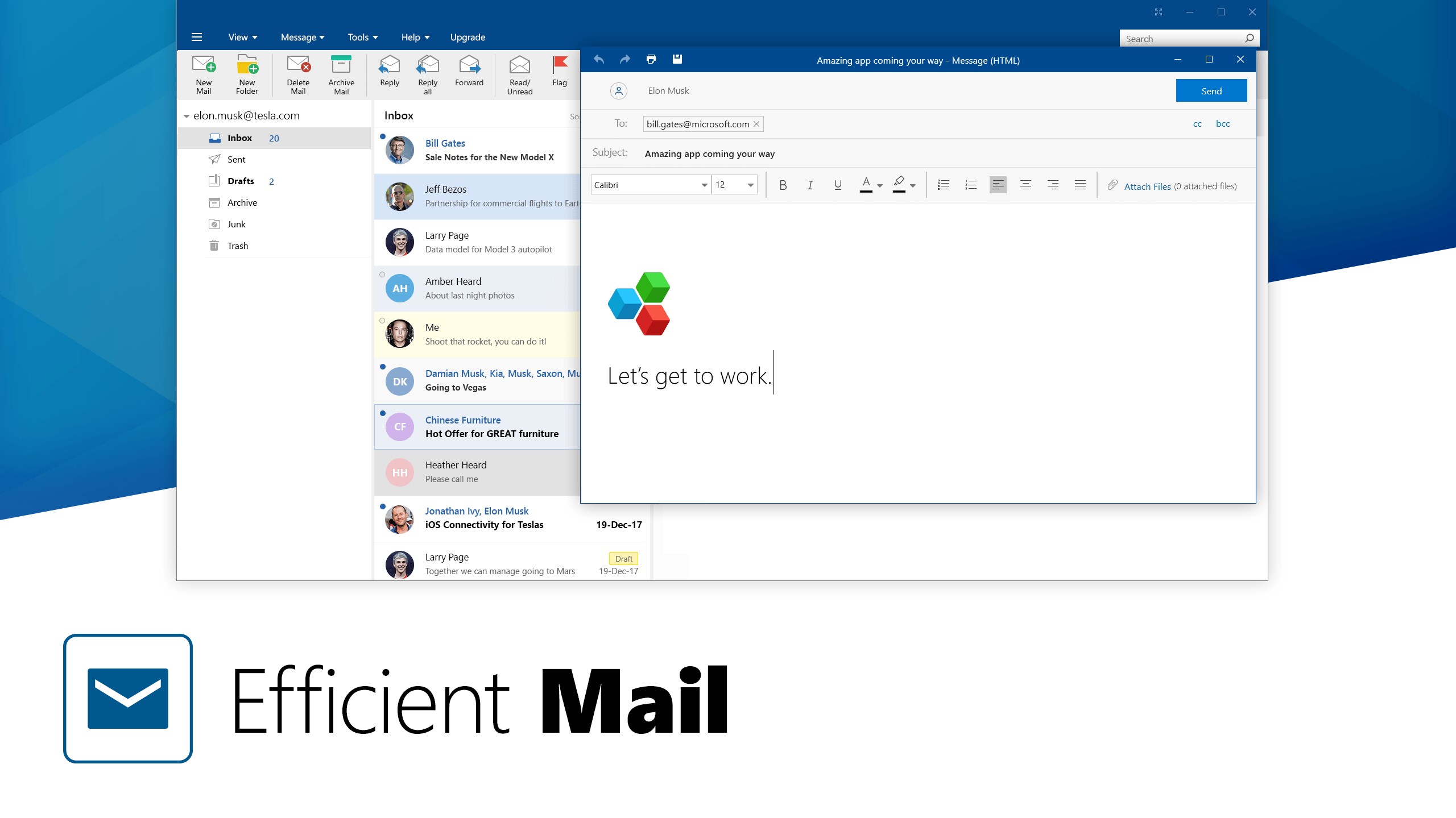Toggle bold formatting
1456x818 pixels.
[x=783, y=185]
